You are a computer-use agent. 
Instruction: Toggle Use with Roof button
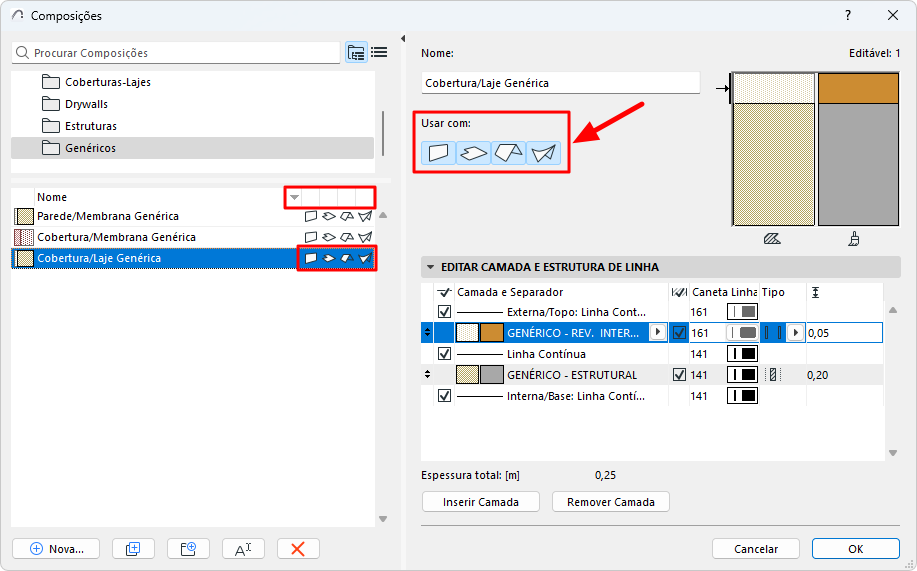508,153
